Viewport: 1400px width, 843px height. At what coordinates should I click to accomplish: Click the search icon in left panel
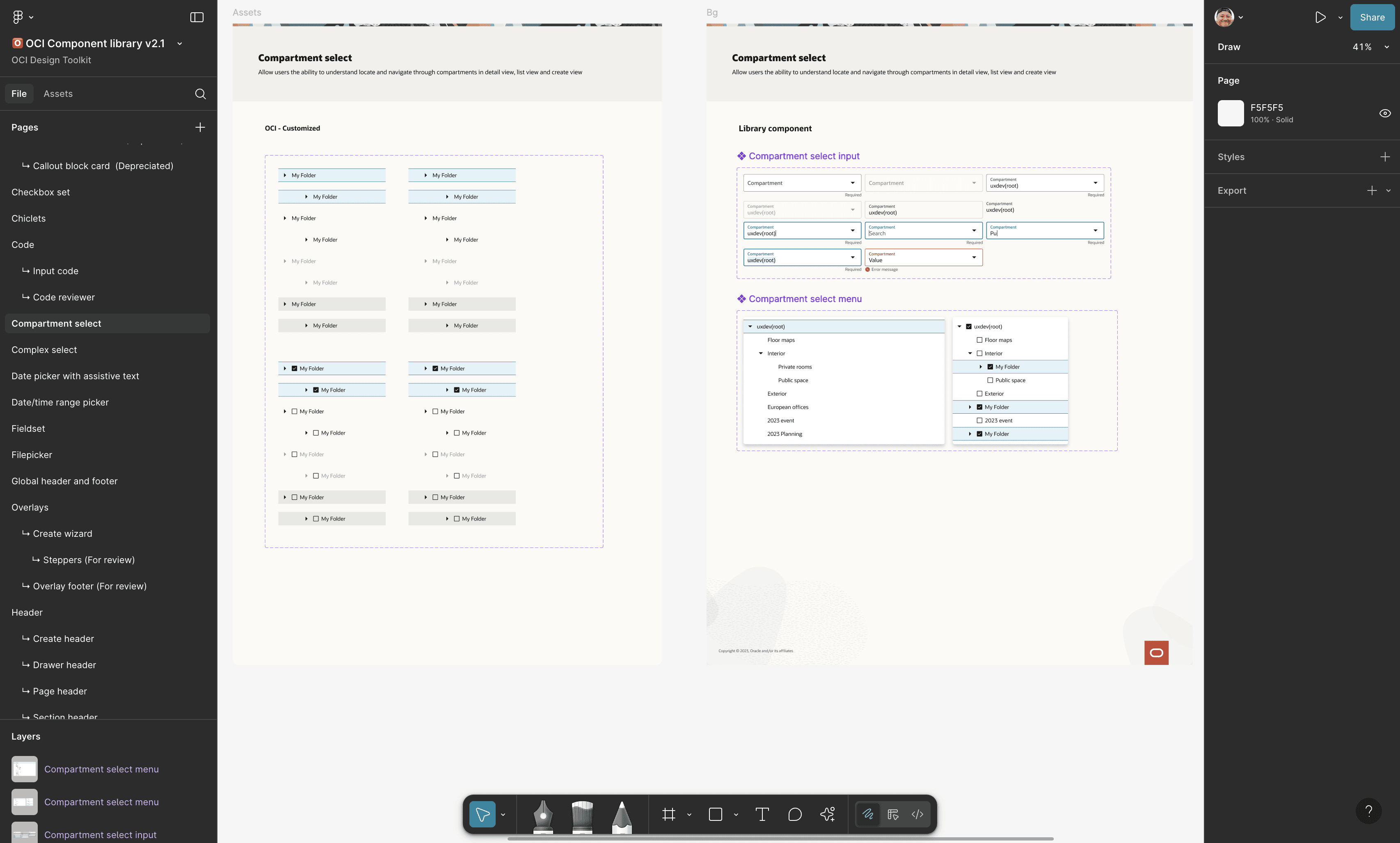201,94
